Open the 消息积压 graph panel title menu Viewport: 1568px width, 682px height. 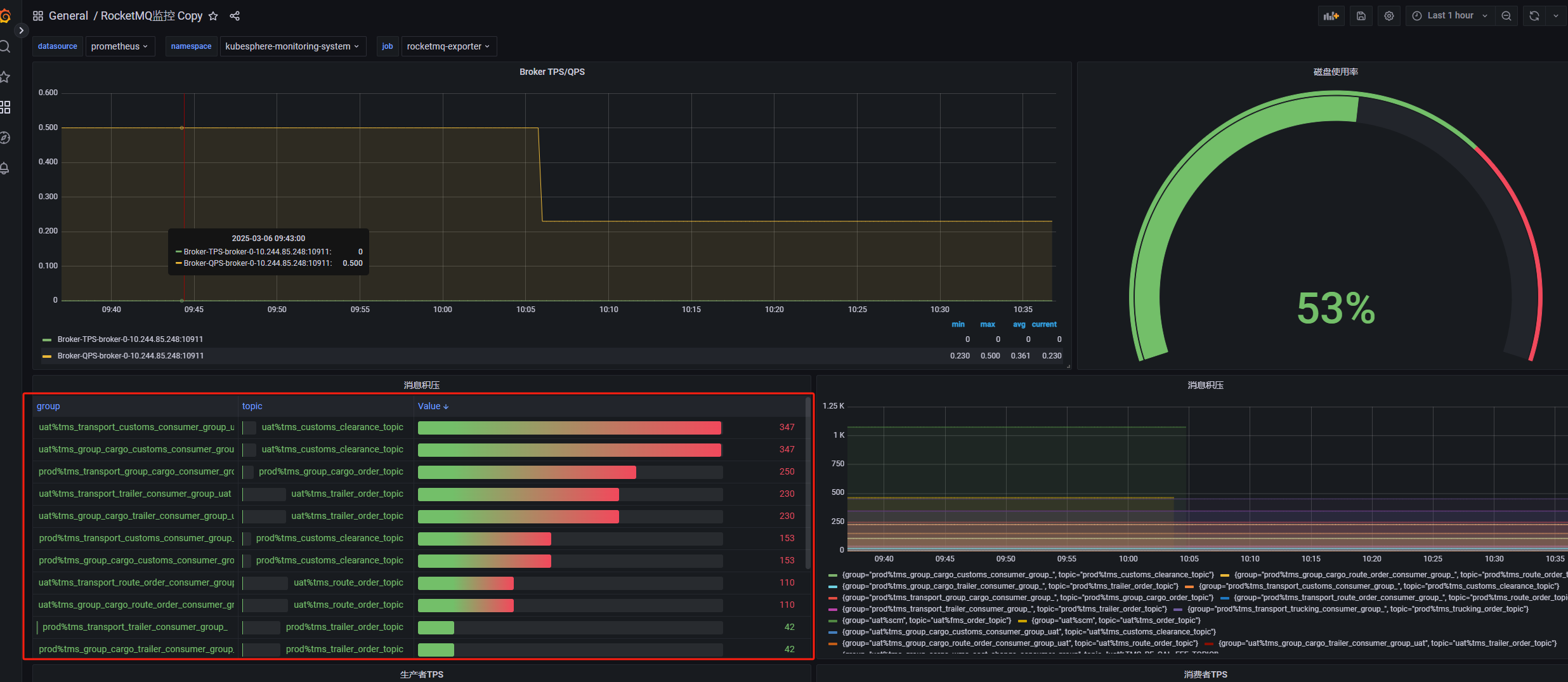(x=1205, y=385)
